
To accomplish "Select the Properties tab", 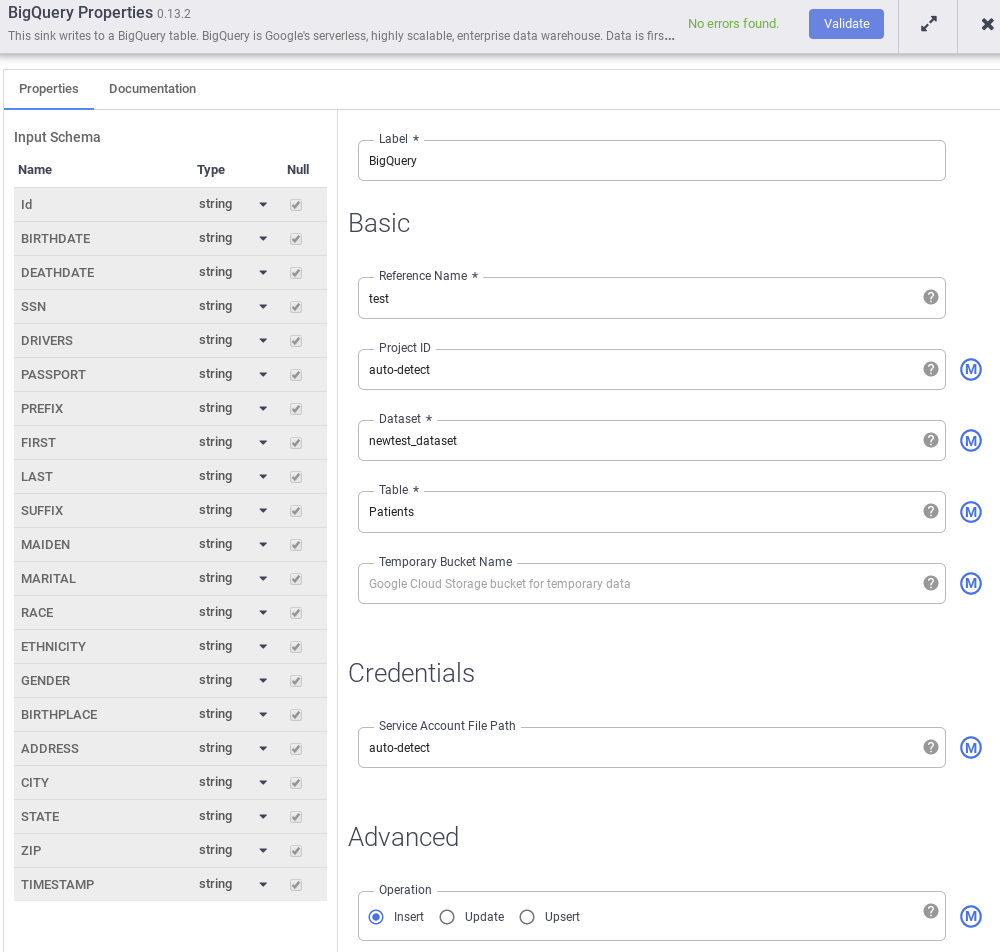I will tap(49, 89).
